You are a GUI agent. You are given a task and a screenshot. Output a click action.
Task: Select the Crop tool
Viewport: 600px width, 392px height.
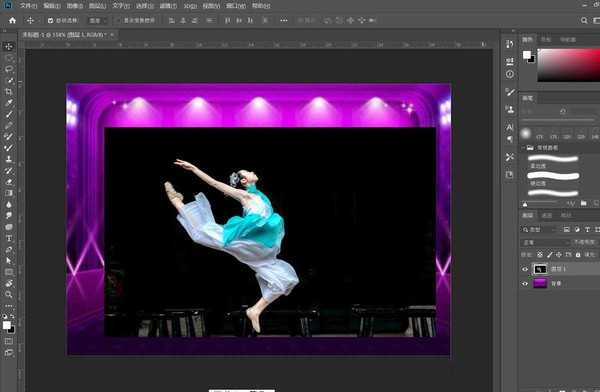click(8, 91)
